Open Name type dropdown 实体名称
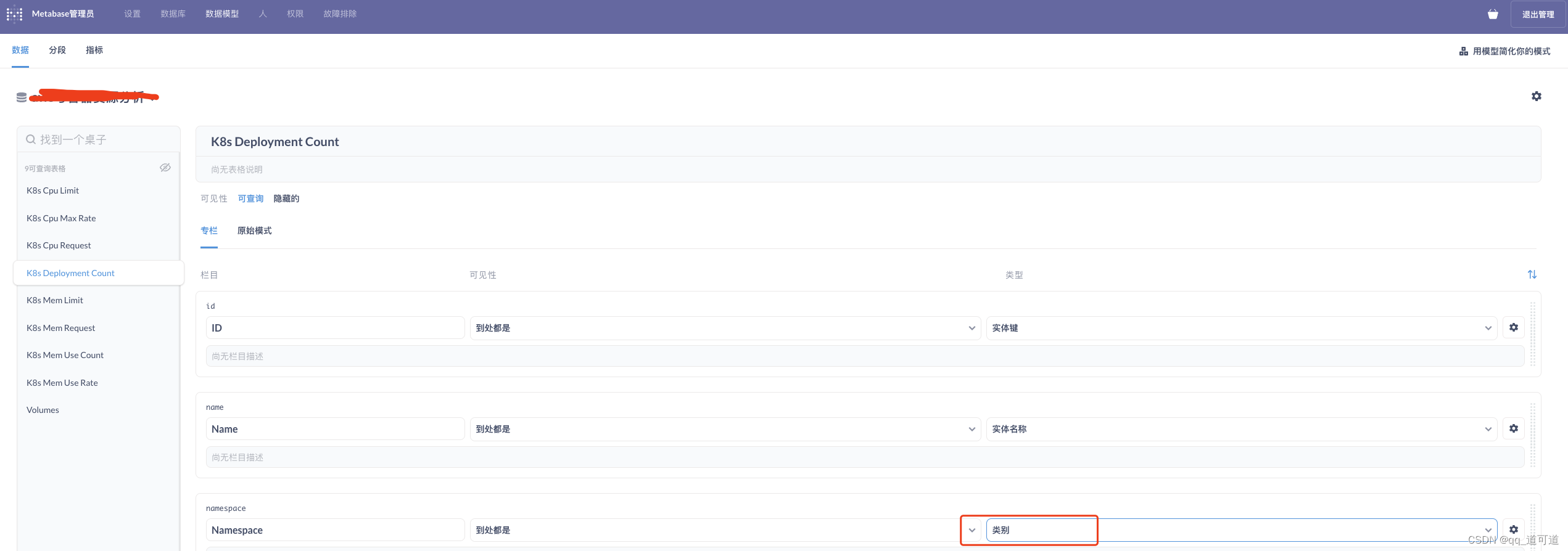This screenshot has width=1568, height=551. pyautogui.click(x=1242, y=429)
